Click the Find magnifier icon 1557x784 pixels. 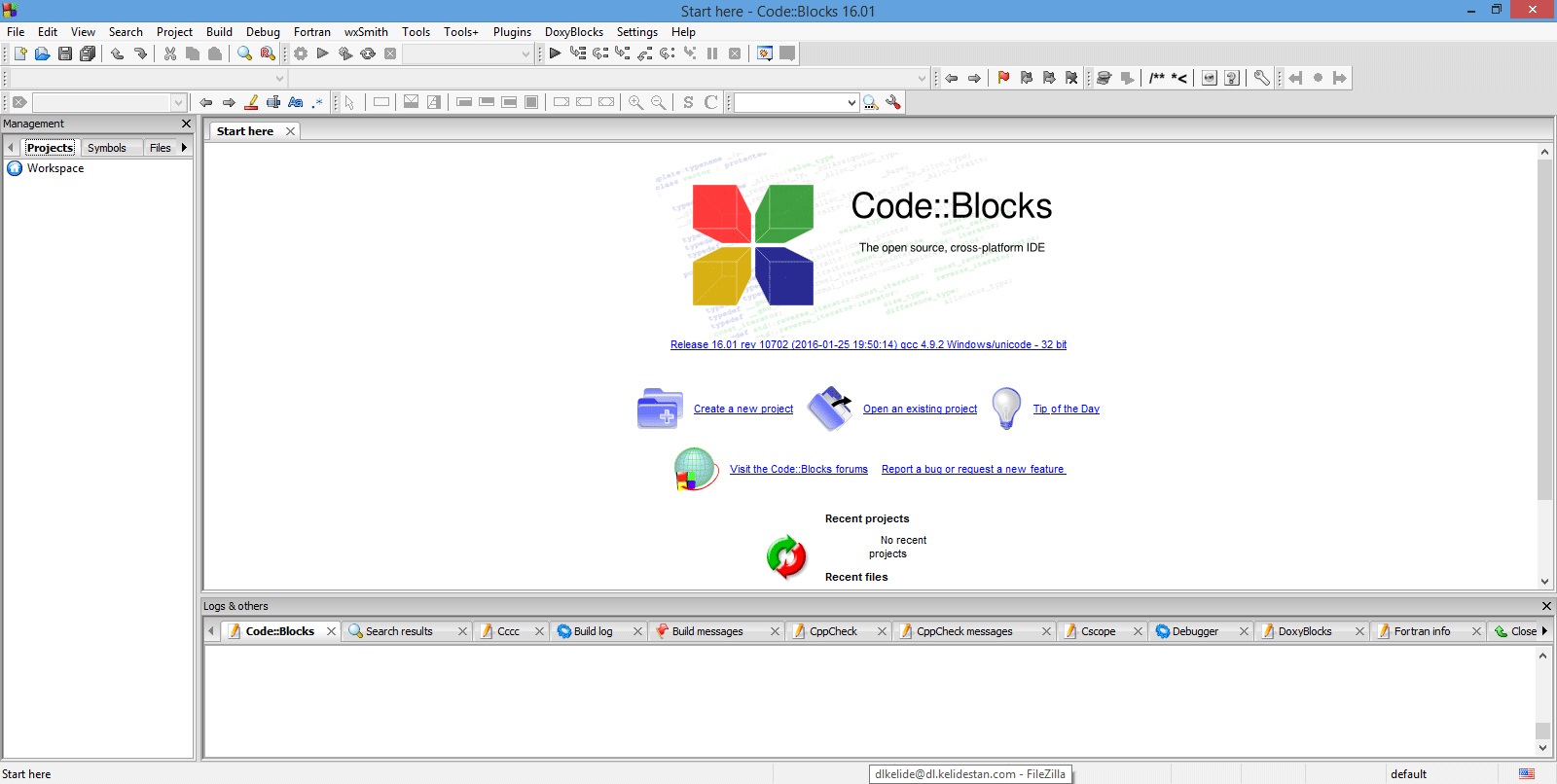pyautogui.click(x=245, y=53)
